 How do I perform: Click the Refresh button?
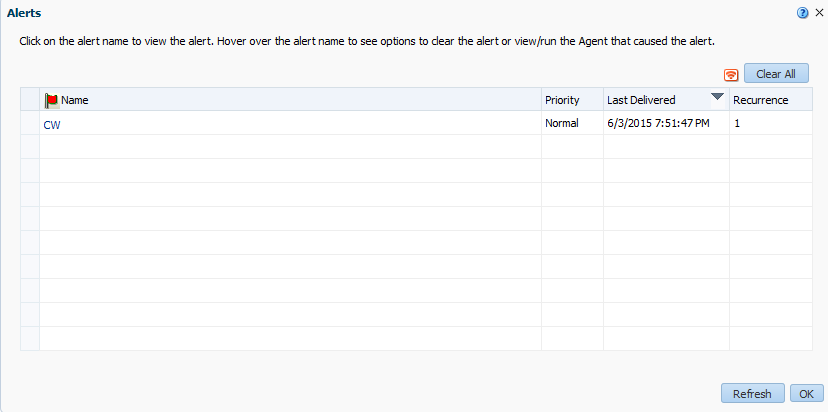[x=752, y=394]
